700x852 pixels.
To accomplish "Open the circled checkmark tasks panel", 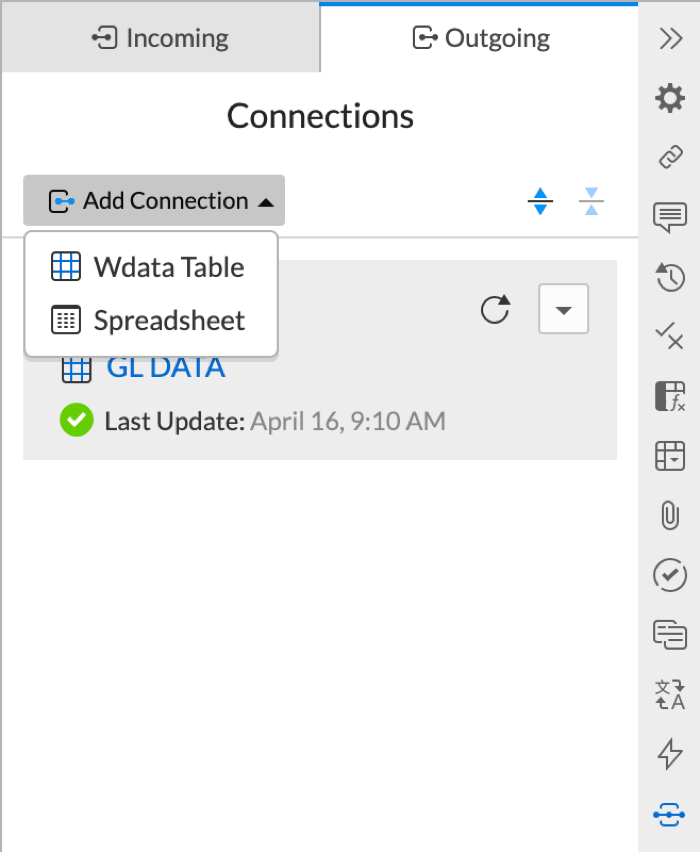I will 669,575.
